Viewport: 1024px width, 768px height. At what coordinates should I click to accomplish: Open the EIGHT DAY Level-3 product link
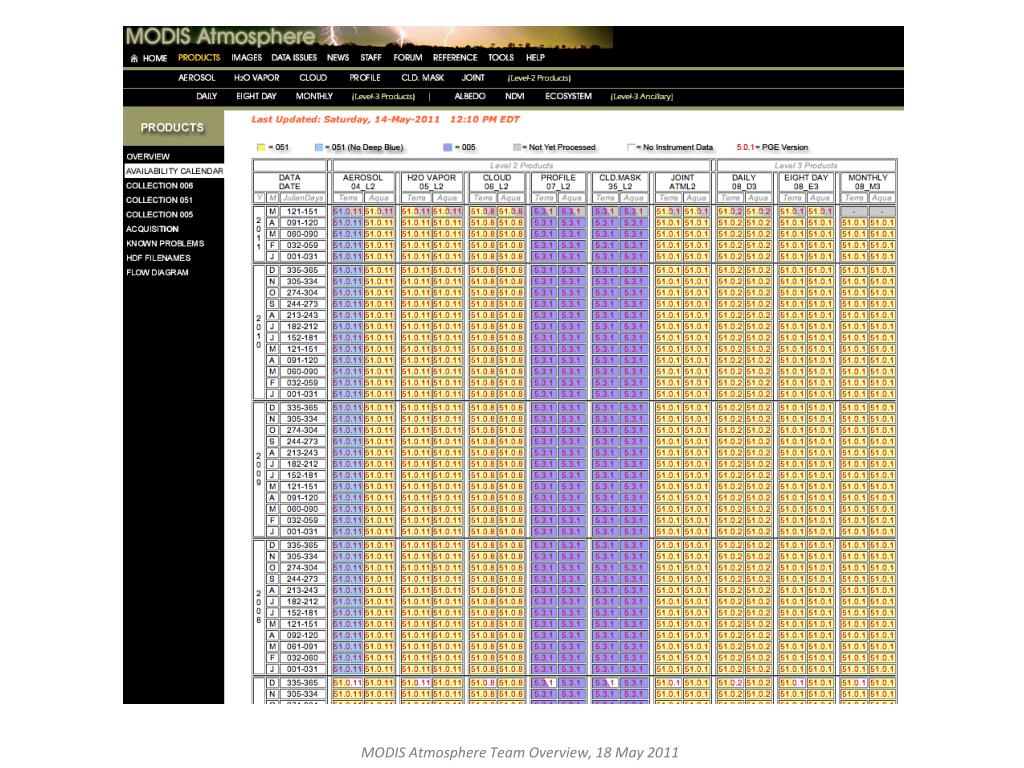256,96
